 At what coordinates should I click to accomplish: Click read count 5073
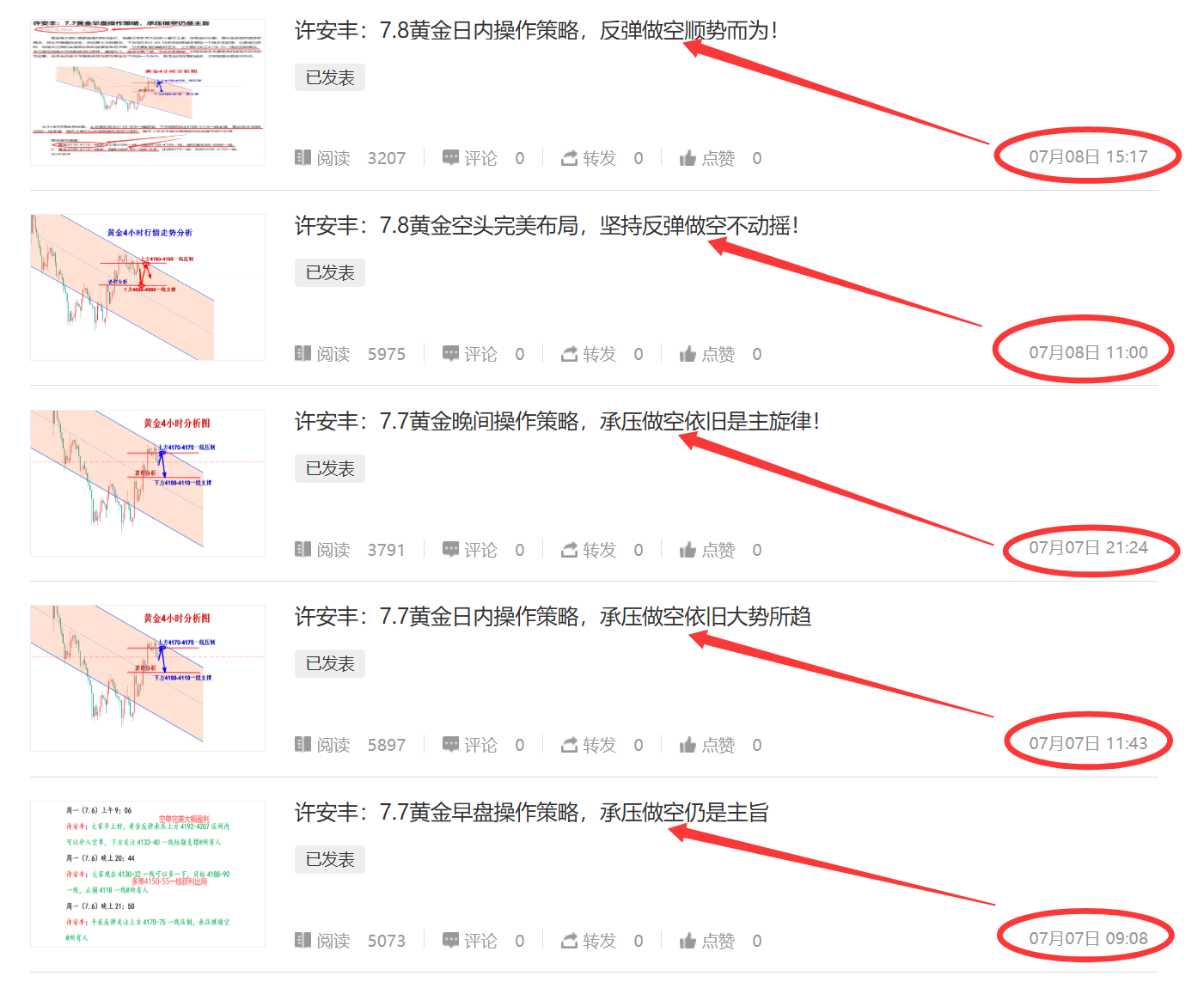click(x=386, y=941)
